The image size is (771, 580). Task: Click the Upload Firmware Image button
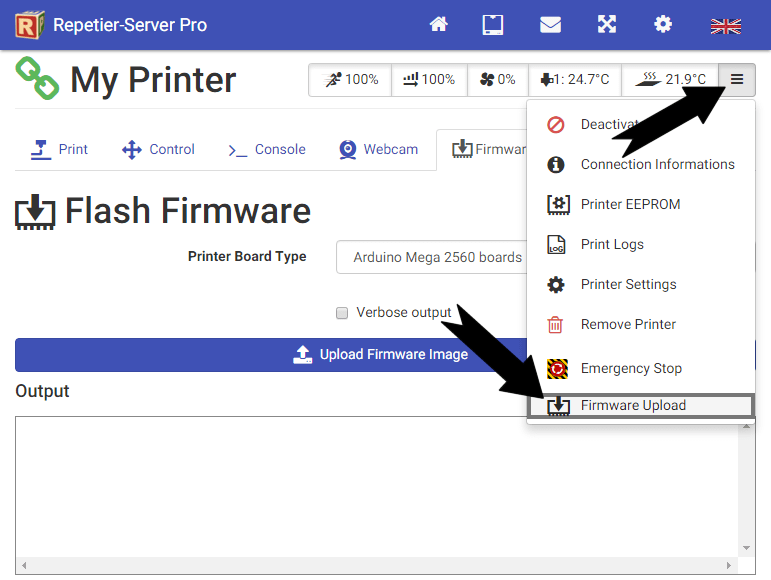coord(270,355)
